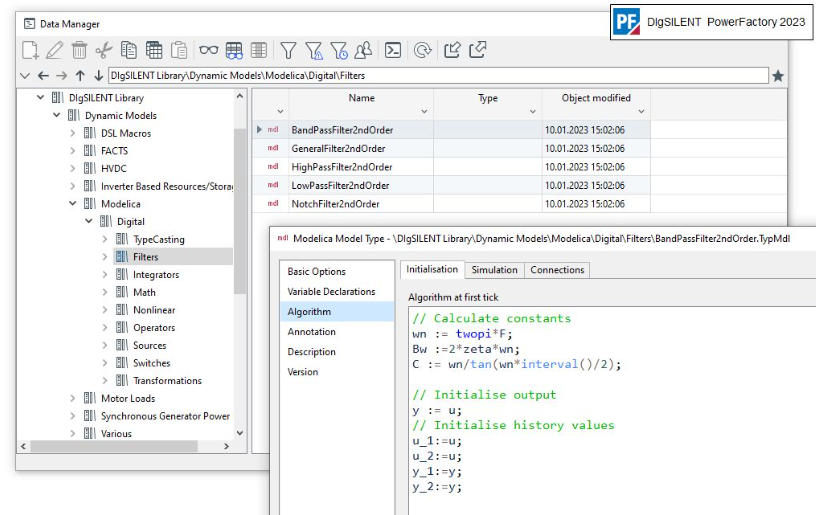Expand the HVDC folder
The width and height of the screenshot is (816, 515).
72,169
